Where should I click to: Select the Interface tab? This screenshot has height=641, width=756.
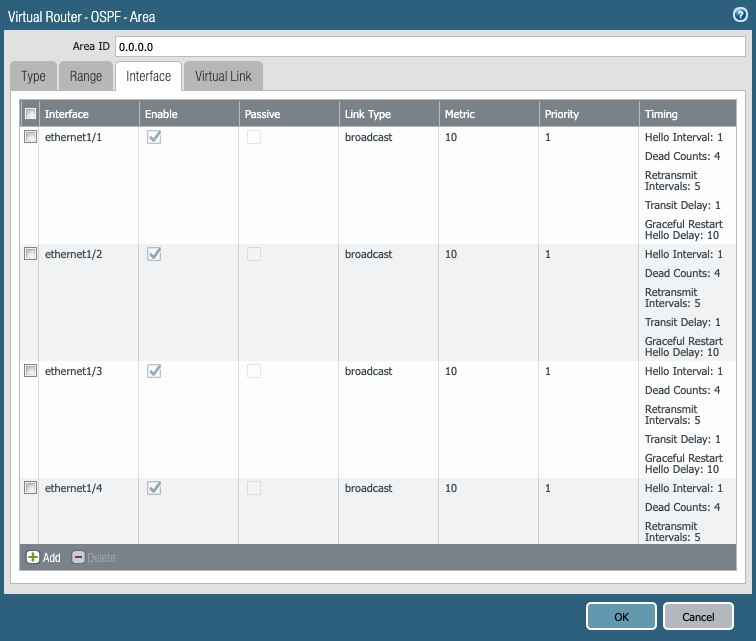[148, 76]
